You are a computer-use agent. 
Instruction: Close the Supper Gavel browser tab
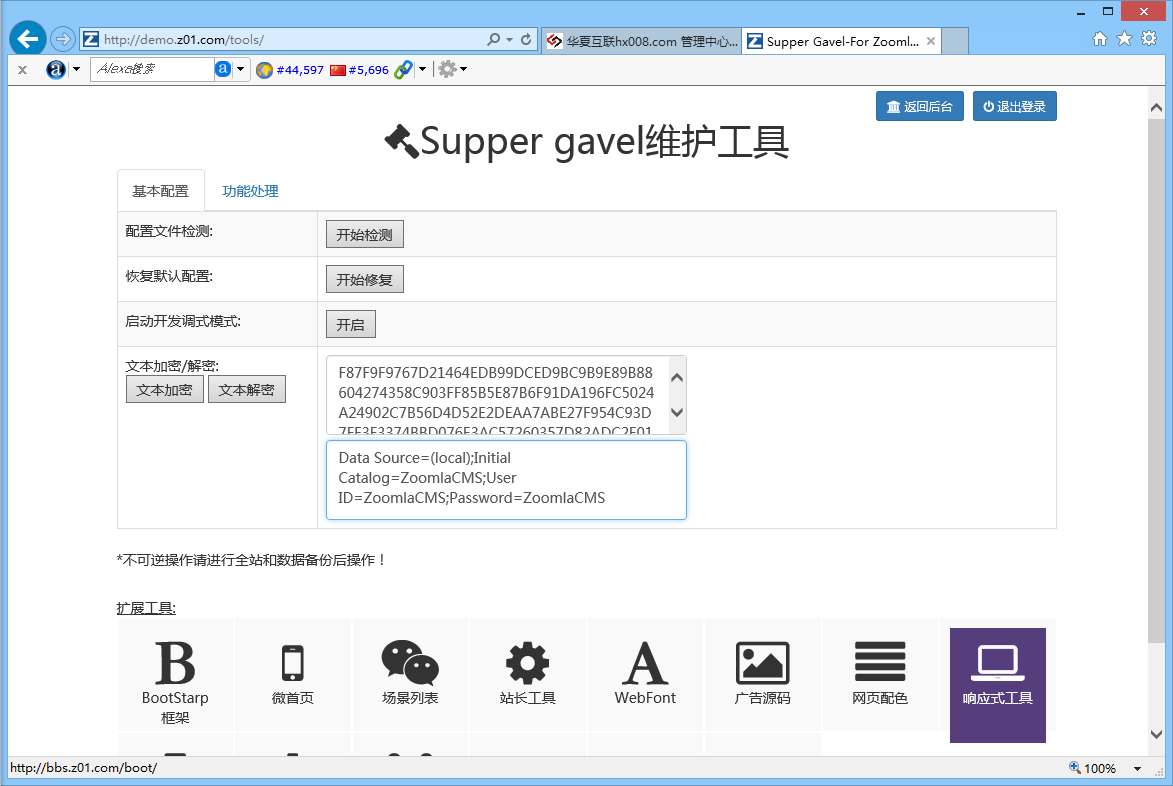[931, 41]
